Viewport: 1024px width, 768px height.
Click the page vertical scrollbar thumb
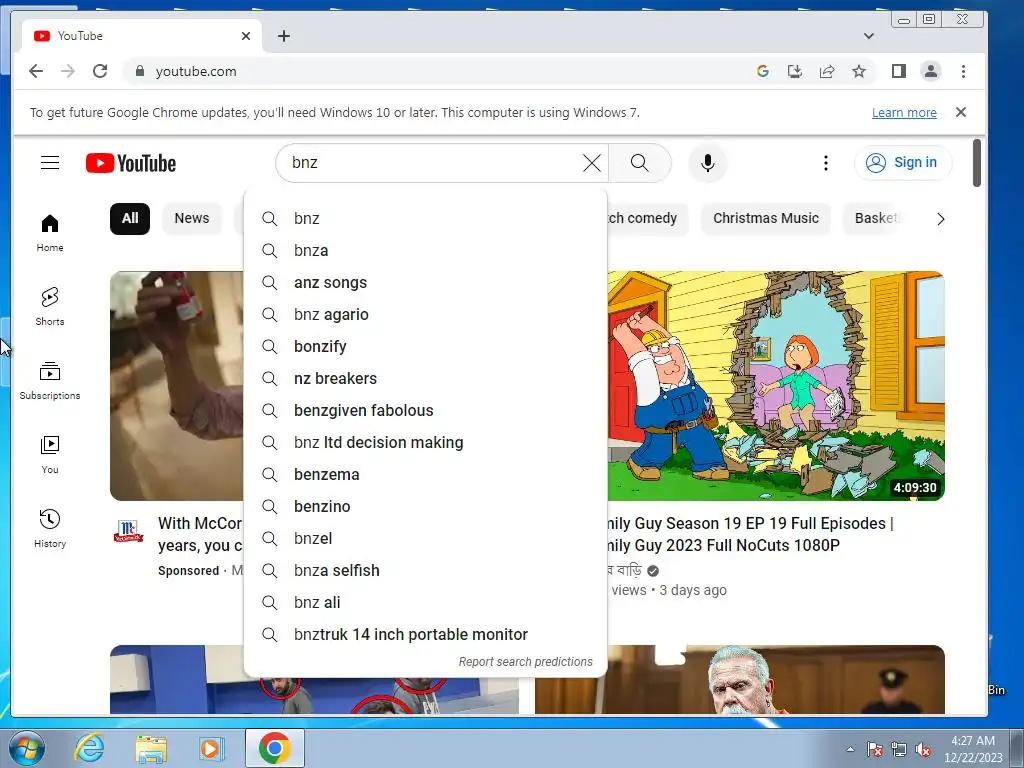pos(977,163)
